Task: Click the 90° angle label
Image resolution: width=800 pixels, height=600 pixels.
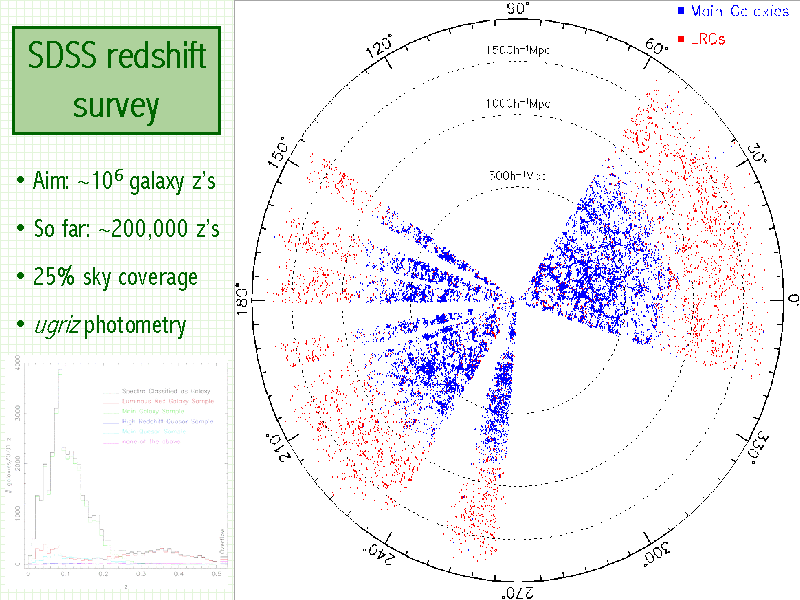Action: (518, 9)
